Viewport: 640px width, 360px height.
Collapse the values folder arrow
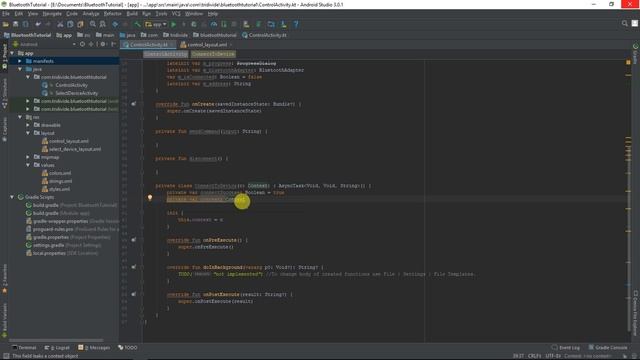pos(28,165)
